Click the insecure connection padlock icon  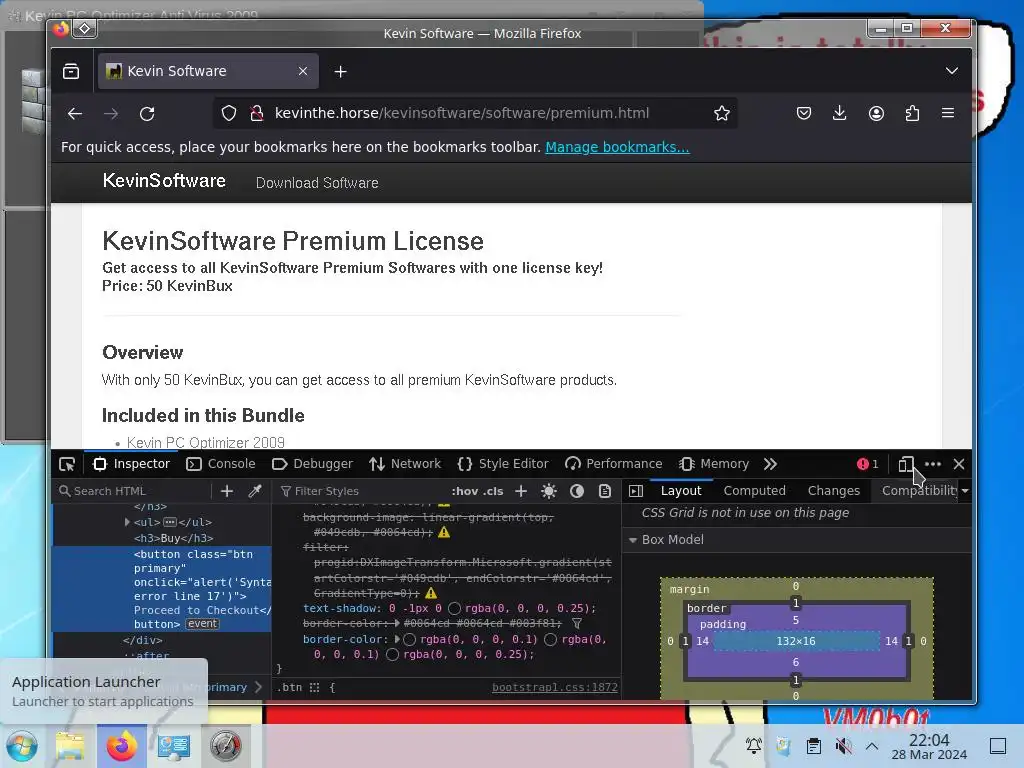coord(257,114)
